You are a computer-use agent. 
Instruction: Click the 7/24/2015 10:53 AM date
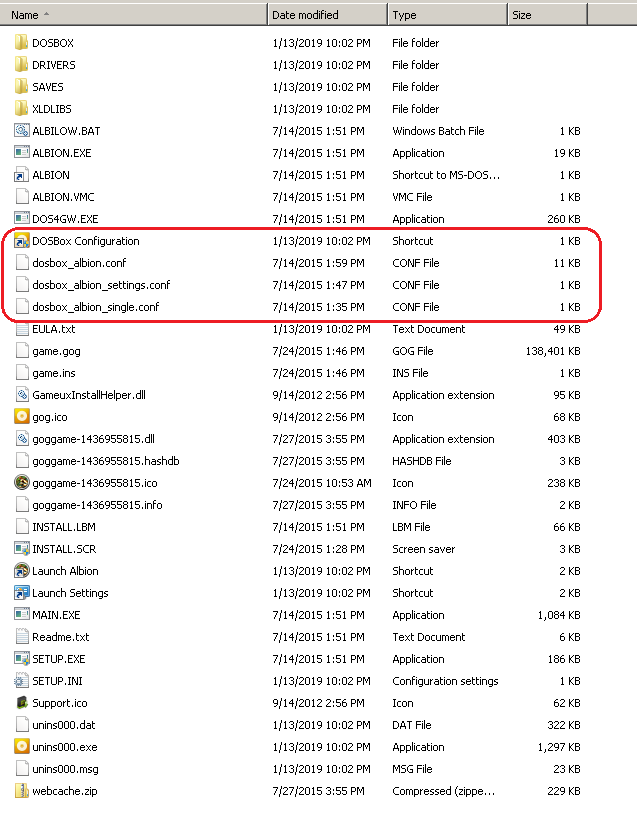[321, 483]
